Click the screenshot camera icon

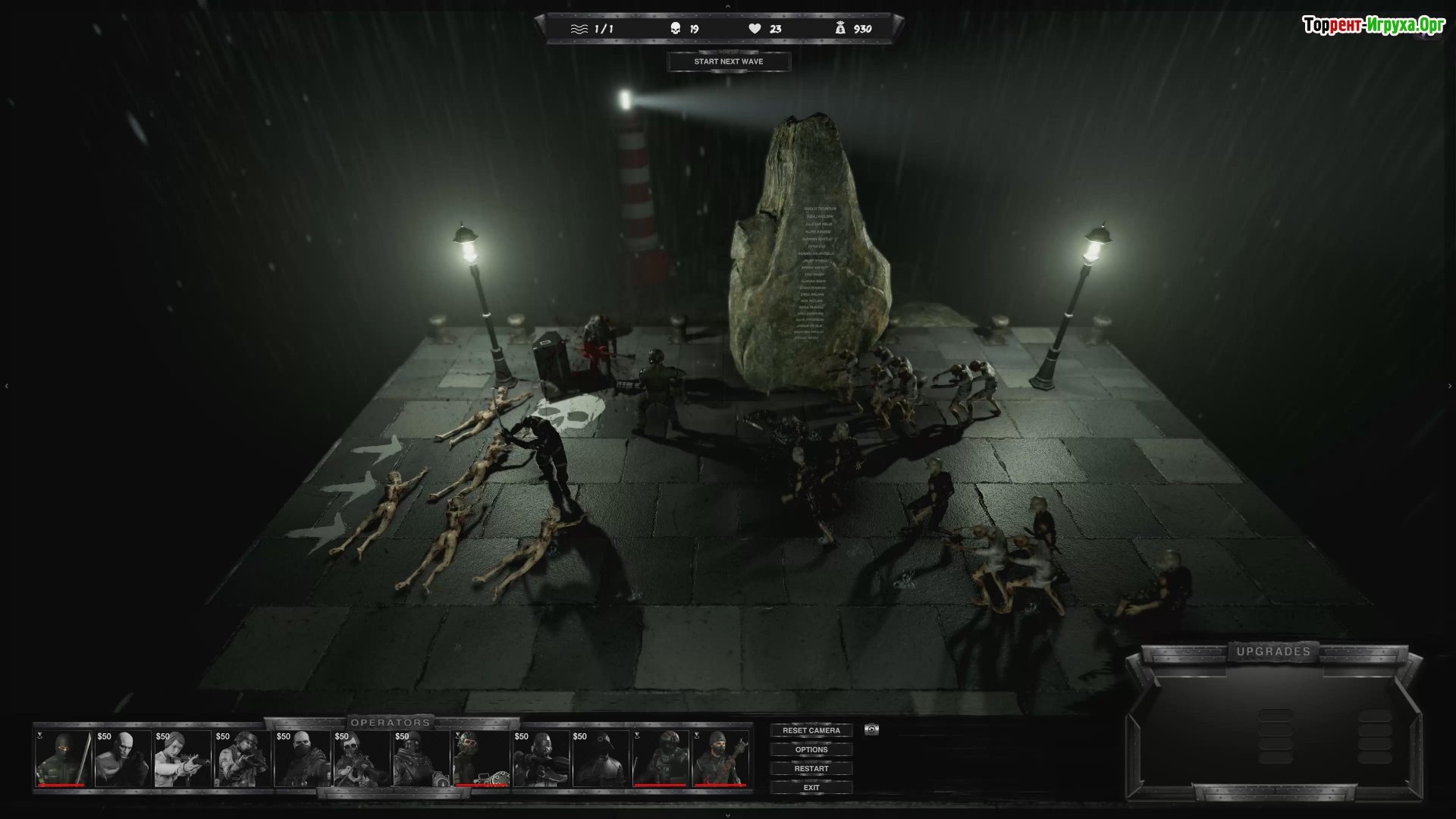tap(871, 730)
